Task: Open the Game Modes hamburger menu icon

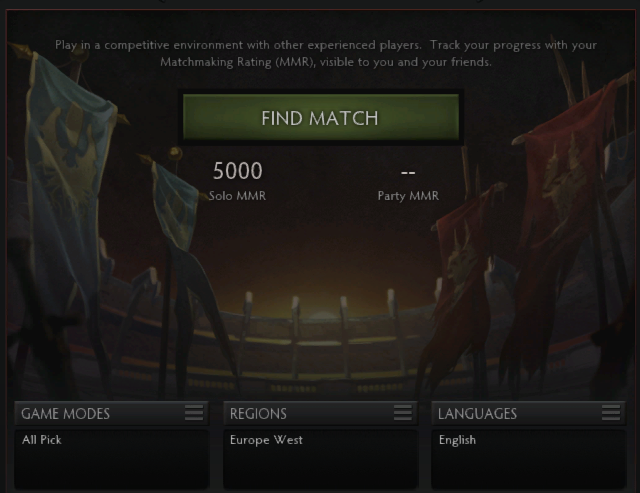Action: [194, 413]
